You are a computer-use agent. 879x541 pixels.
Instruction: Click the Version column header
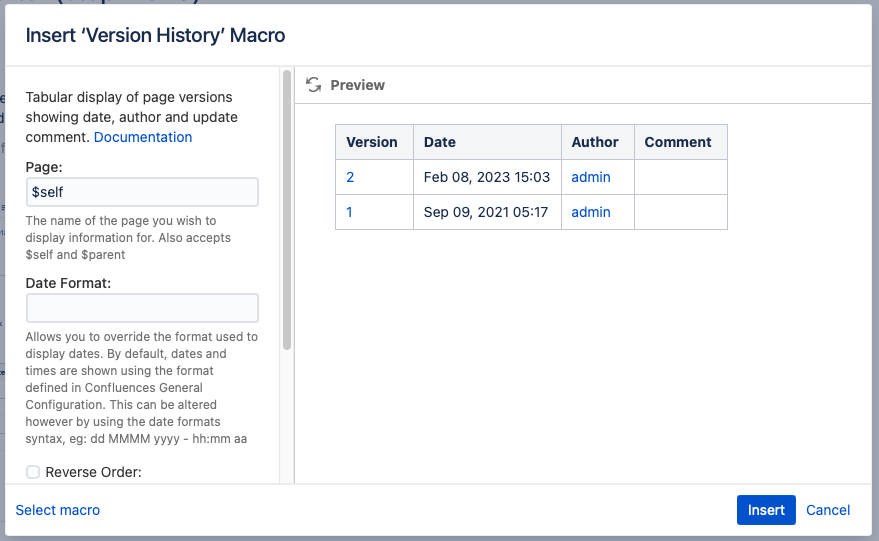pyautogui.click(x=374, y=142)
